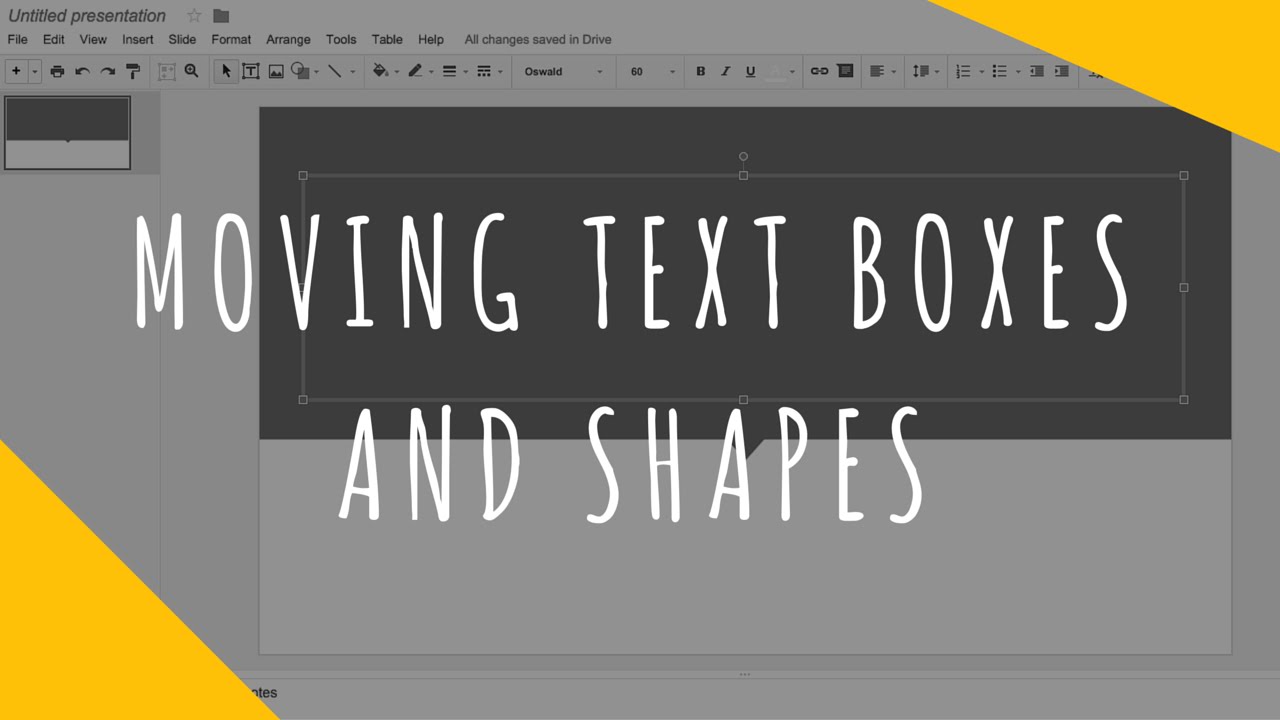Open the View menu

tap(93, 39)
